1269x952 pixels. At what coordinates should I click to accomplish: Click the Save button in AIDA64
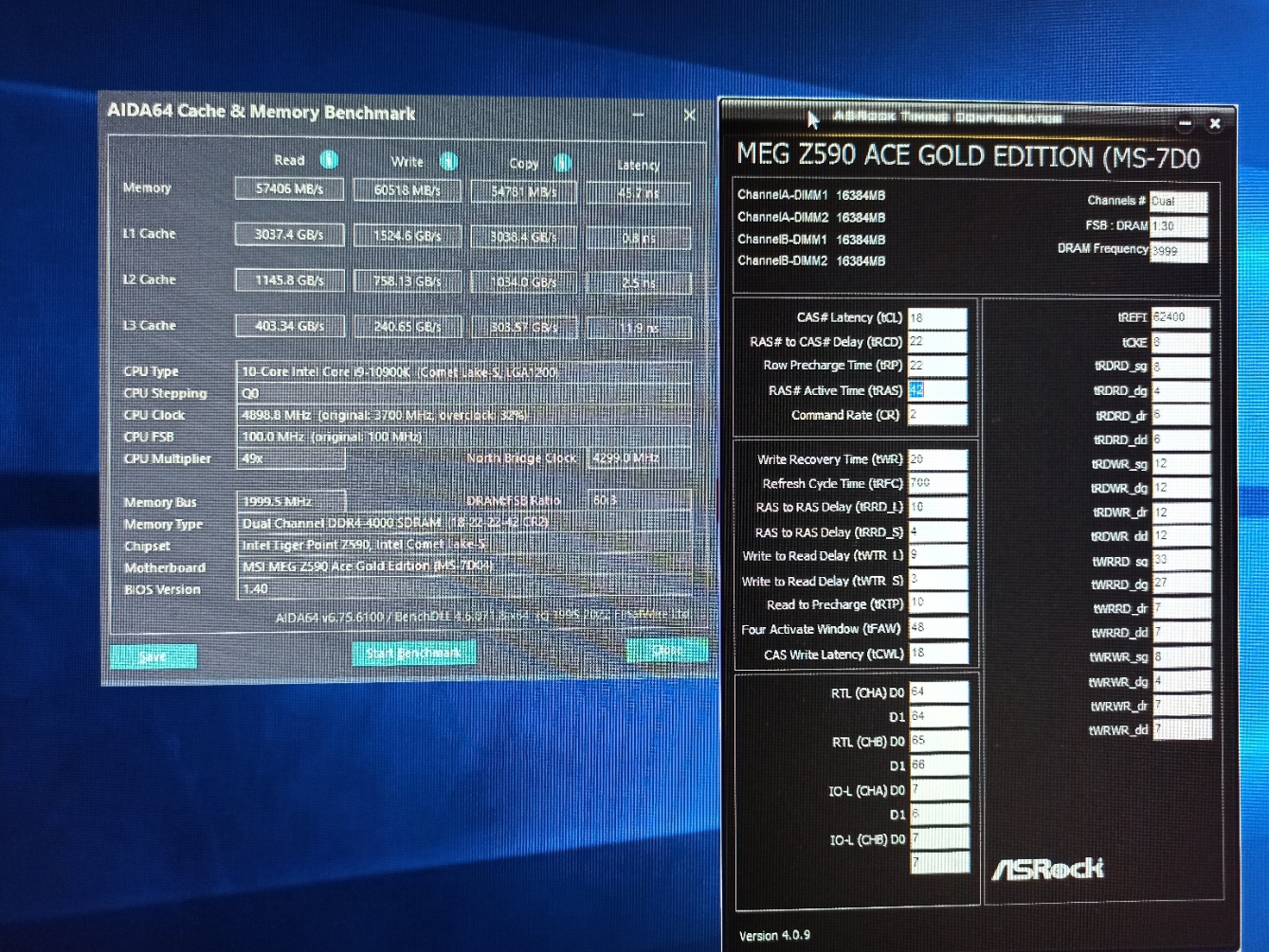click(154, 656)
